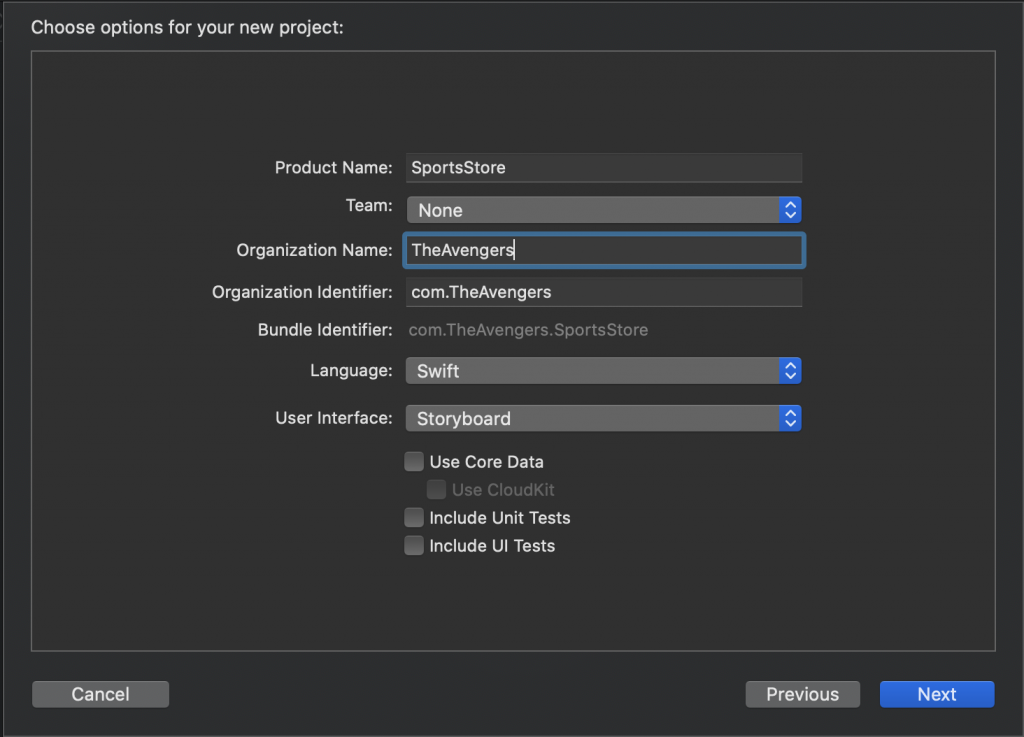Click the Organization Identifier field
This screenshot has width=1024, height=737.
click(x=604, y=292)
